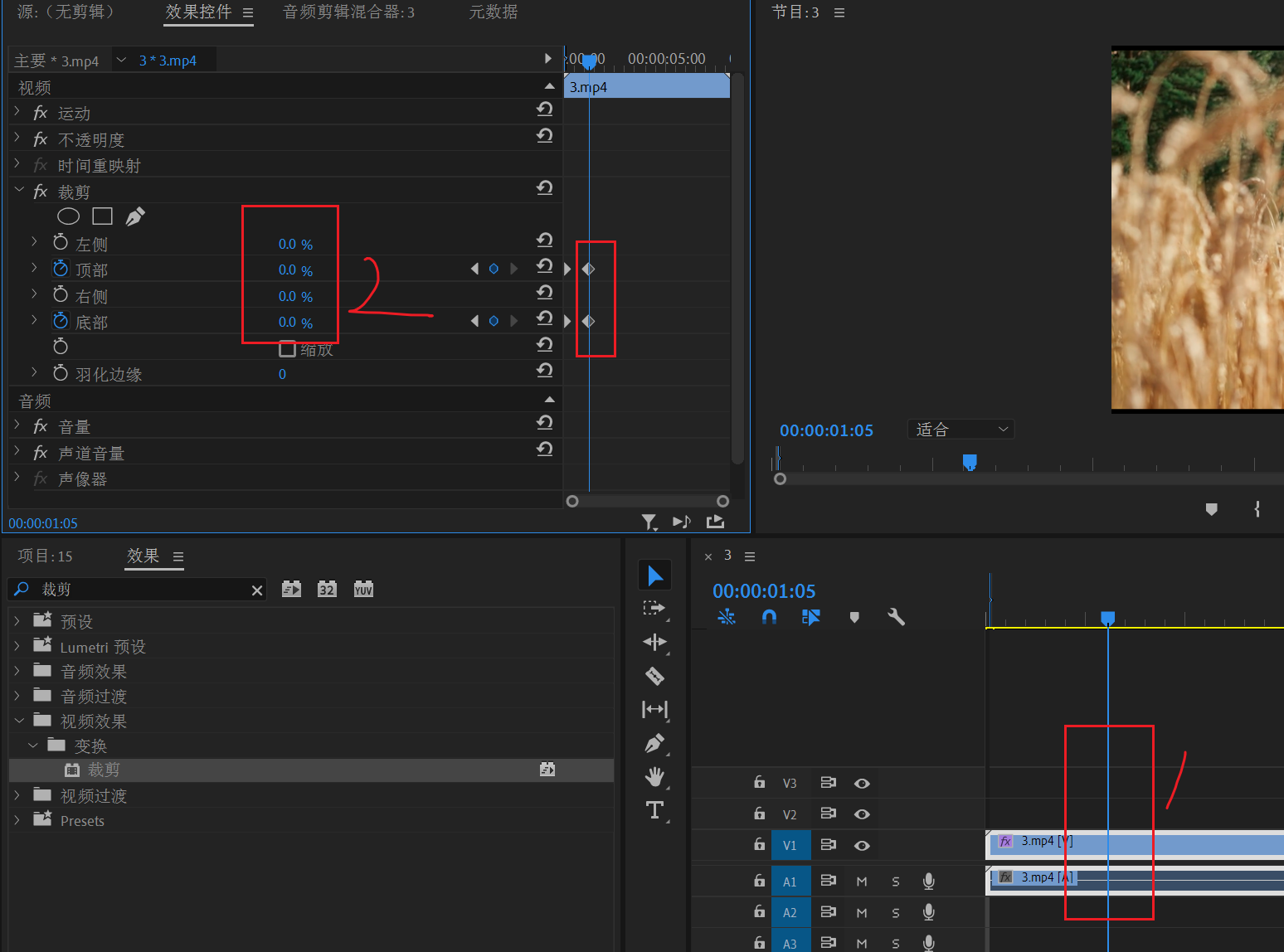1284x952 pixels.
Task: Collapse the 视频效果 folder
Action: pos(19,721)
